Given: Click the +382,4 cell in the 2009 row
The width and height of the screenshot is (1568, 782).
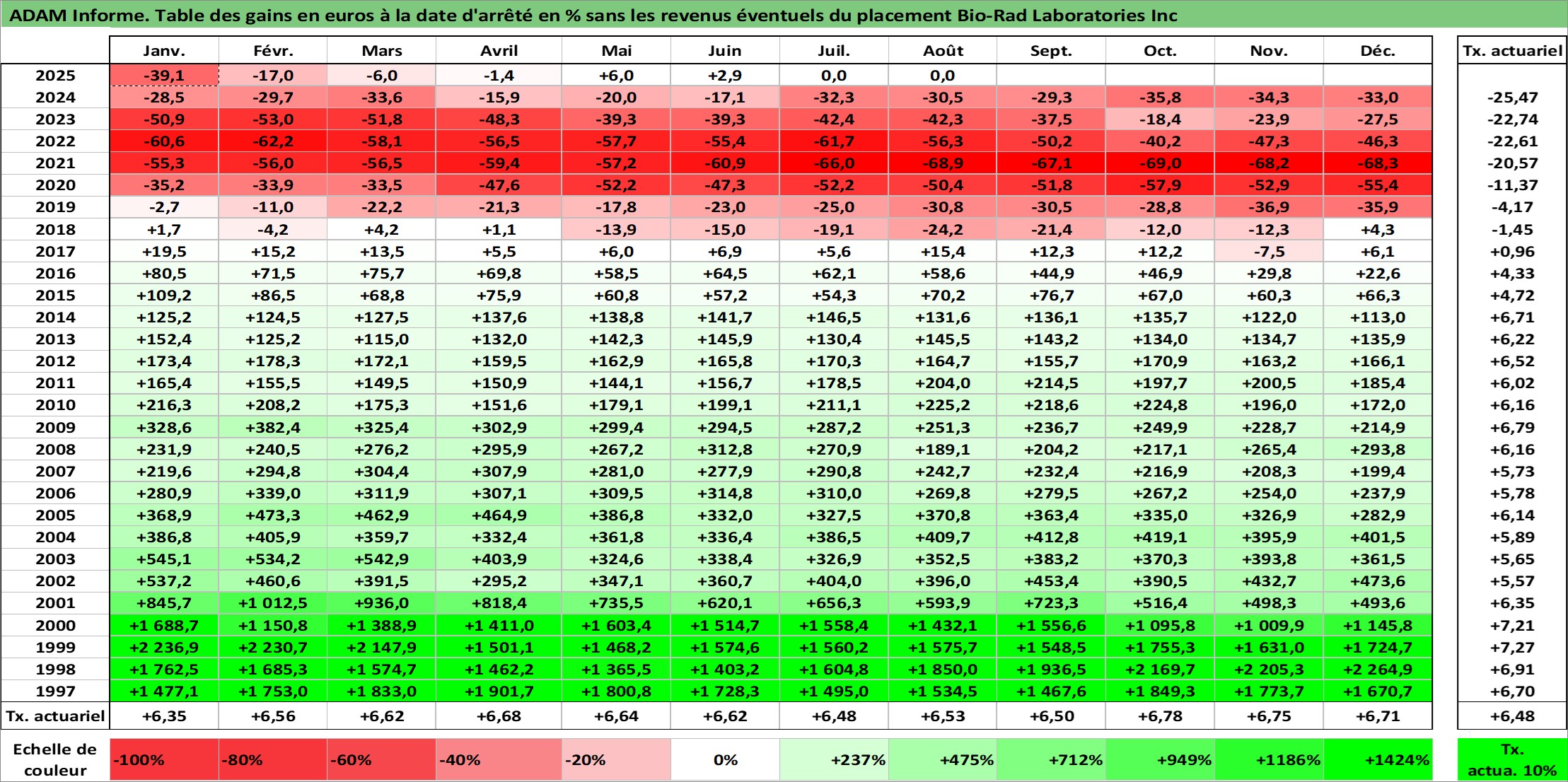Looking at the screenshot, I should pyautogui.click(x=273, y=428).
